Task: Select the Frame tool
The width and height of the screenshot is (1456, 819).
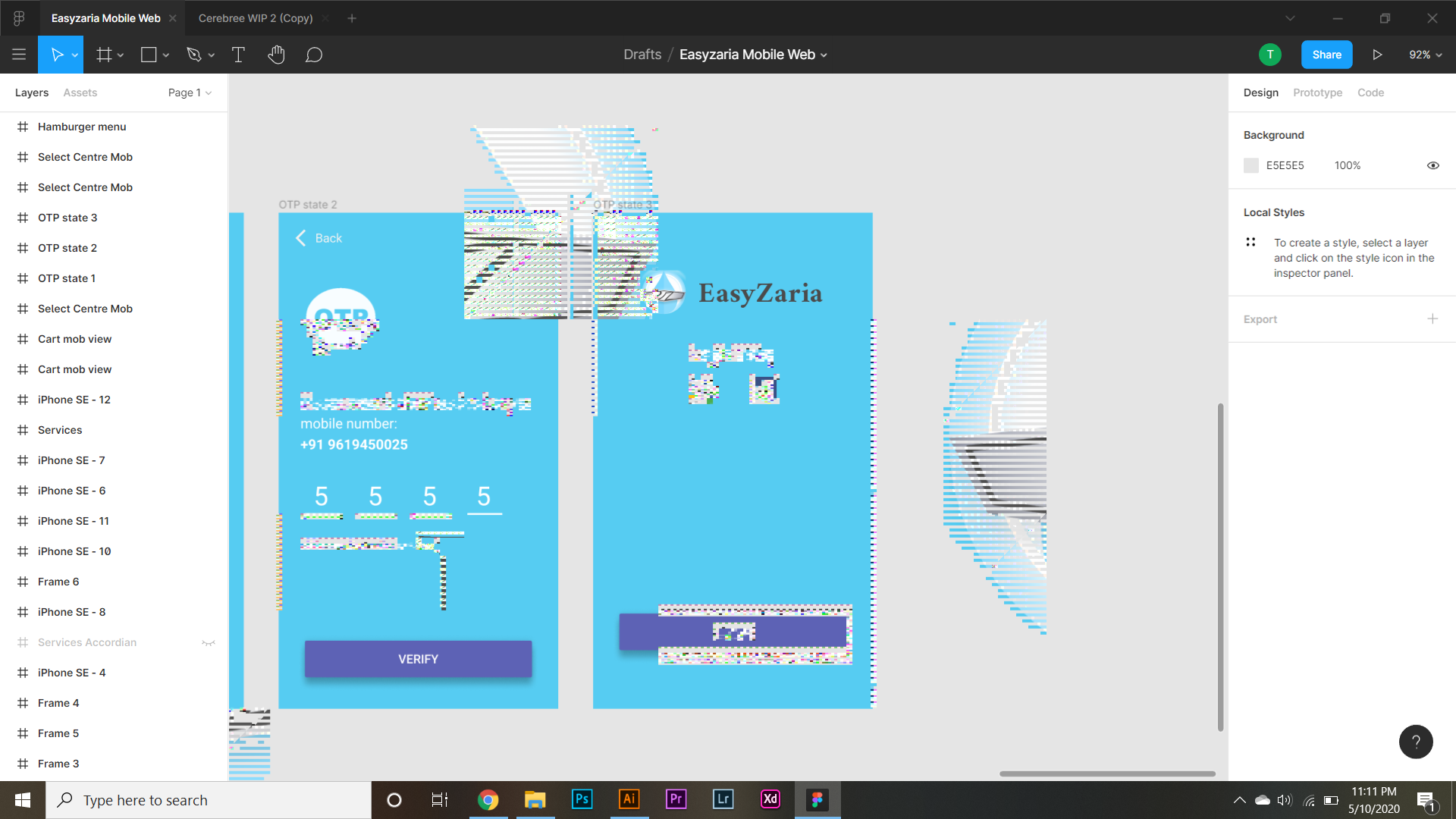Action: tap(103, 55)
